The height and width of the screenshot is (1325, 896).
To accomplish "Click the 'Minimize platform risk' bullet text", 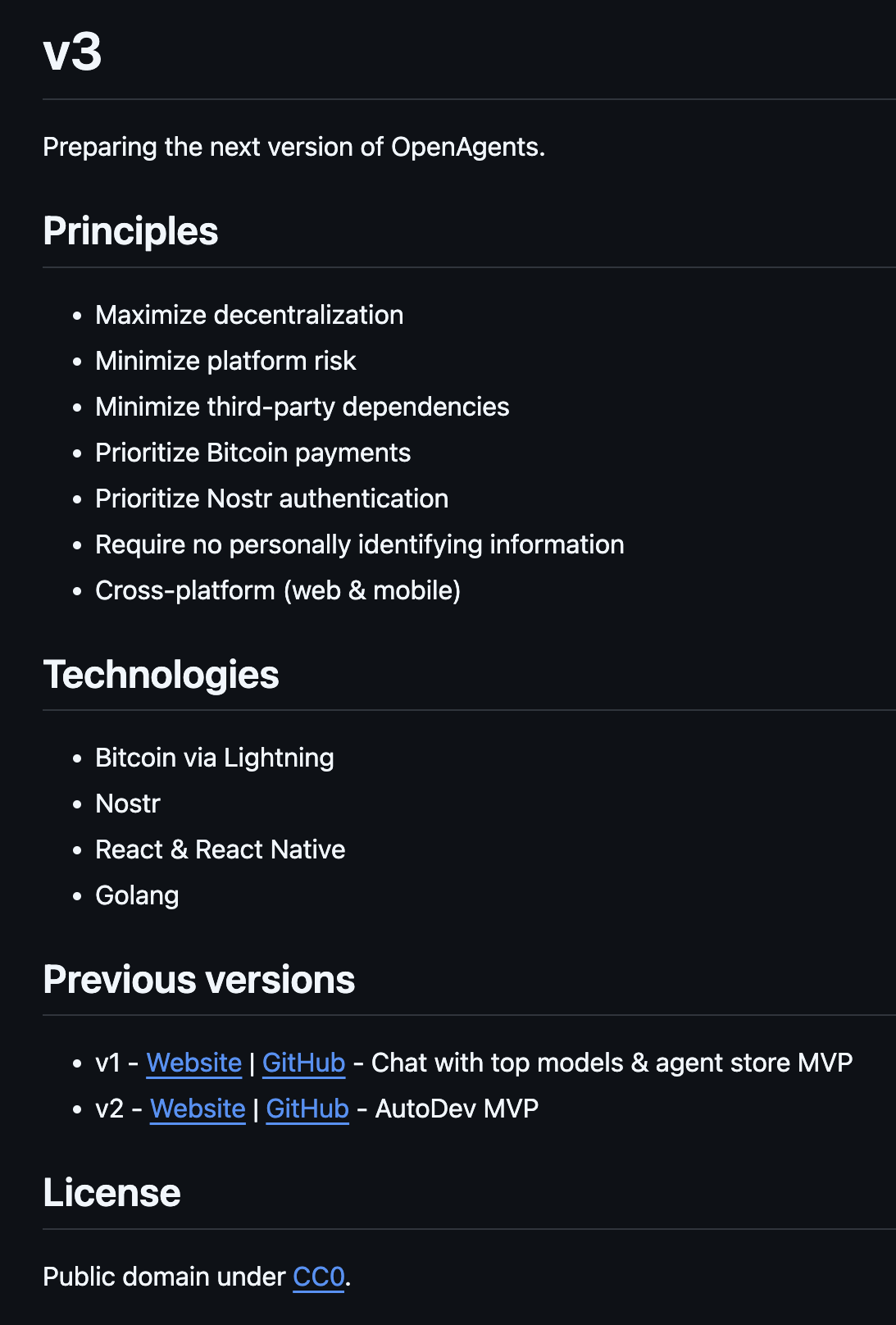I will [225, 361].
